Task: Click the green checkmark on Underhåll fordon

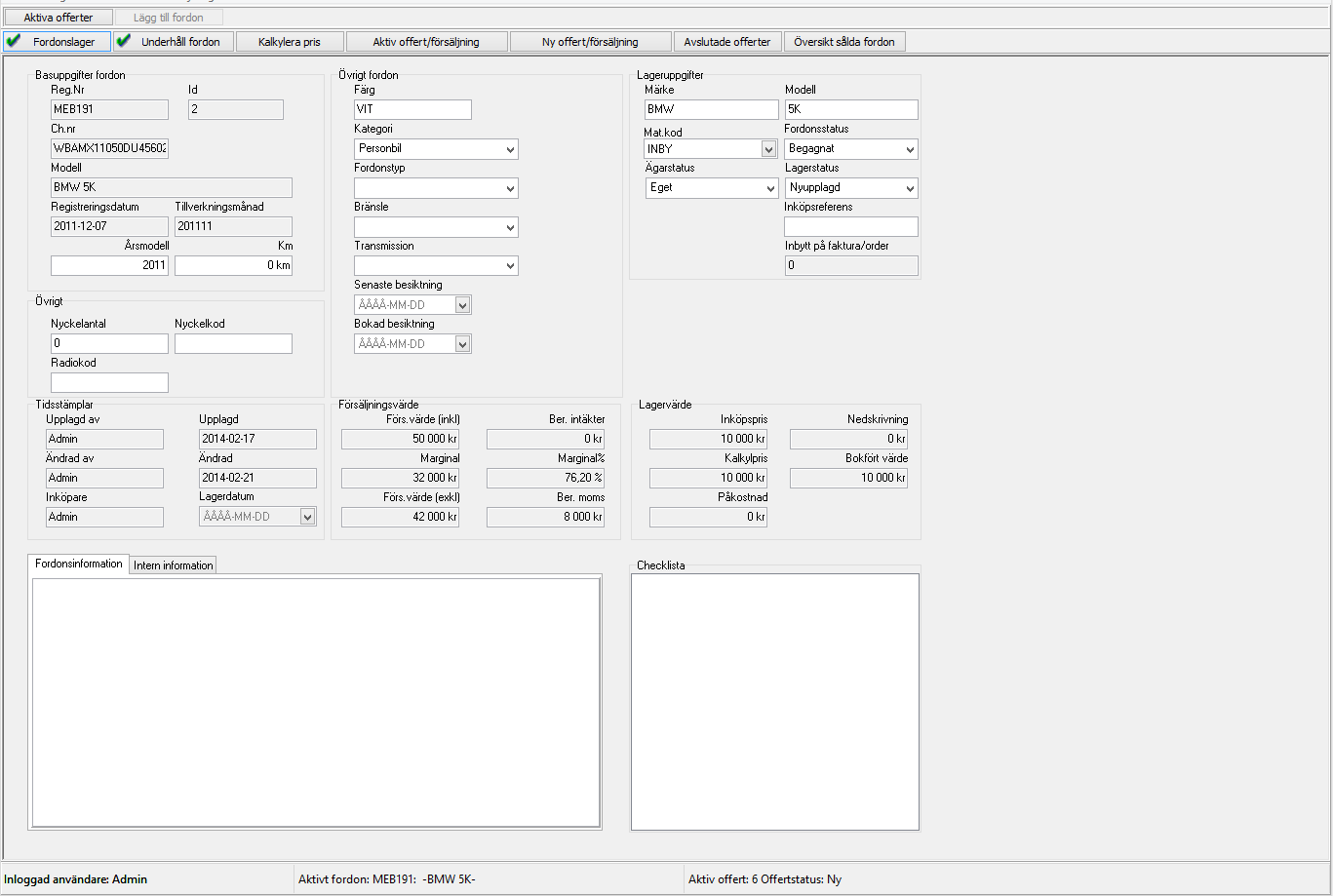Action: (124, 41)
